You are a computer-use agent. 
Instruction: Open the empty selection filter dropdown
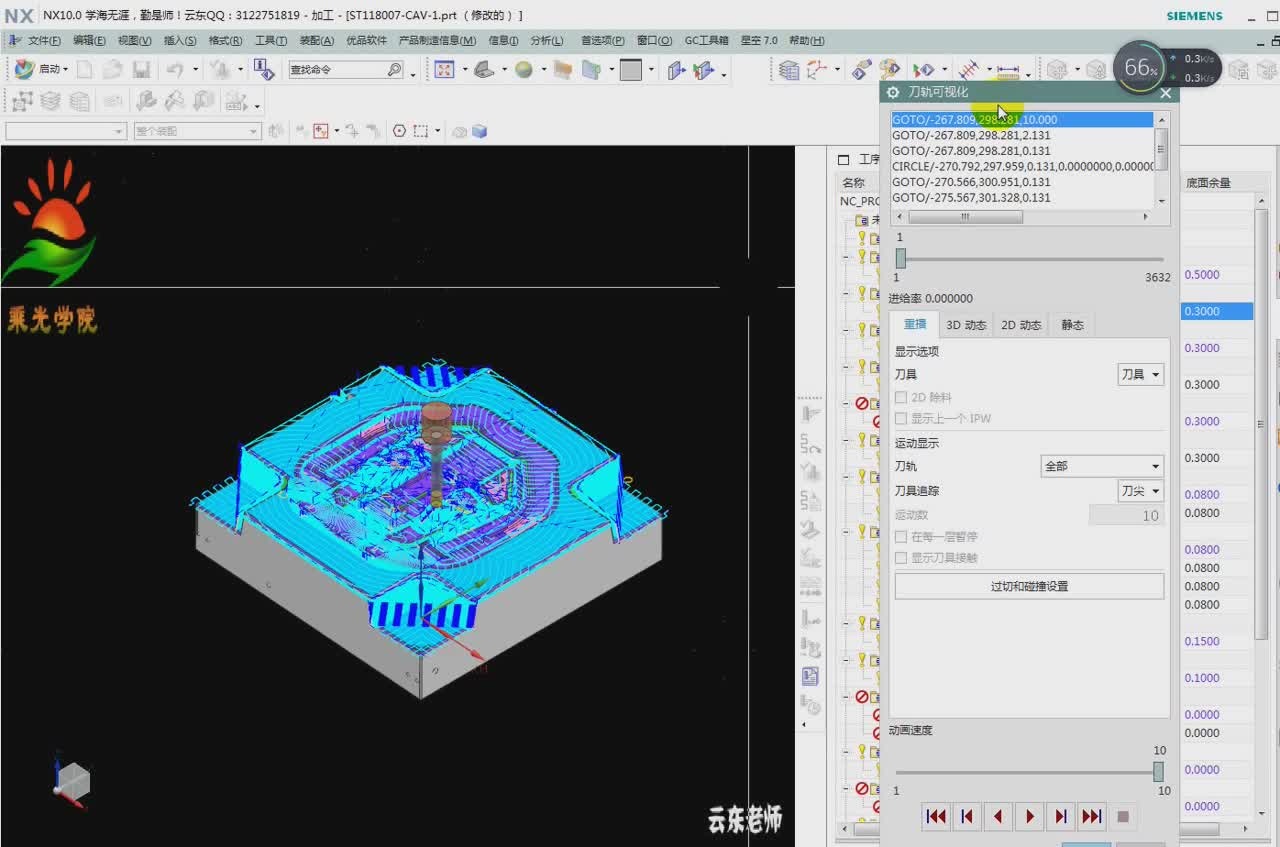coord(66,131)
